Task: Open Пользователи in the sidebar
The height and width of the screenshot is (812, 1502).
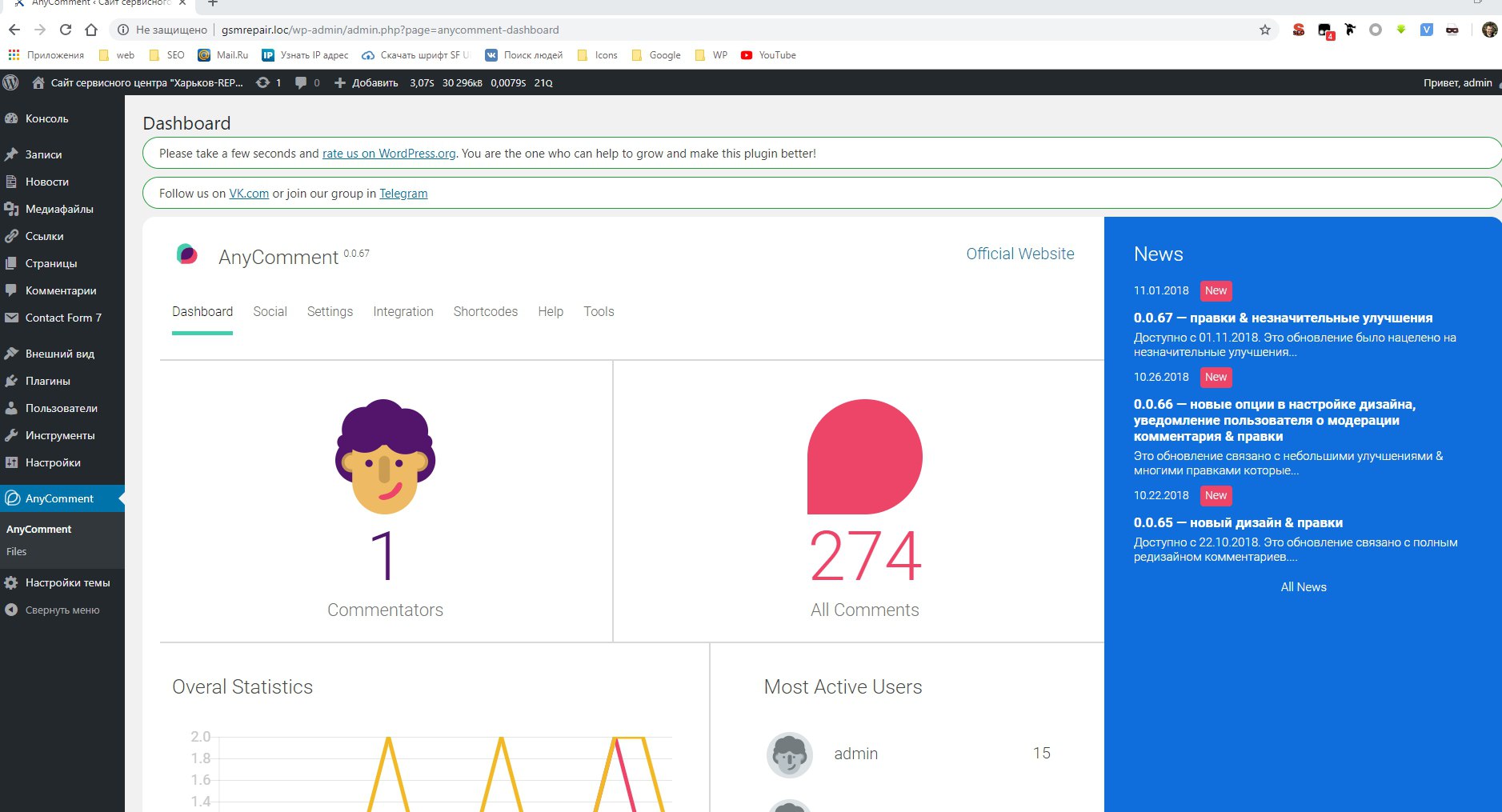Action: click(x=62, y=408)
